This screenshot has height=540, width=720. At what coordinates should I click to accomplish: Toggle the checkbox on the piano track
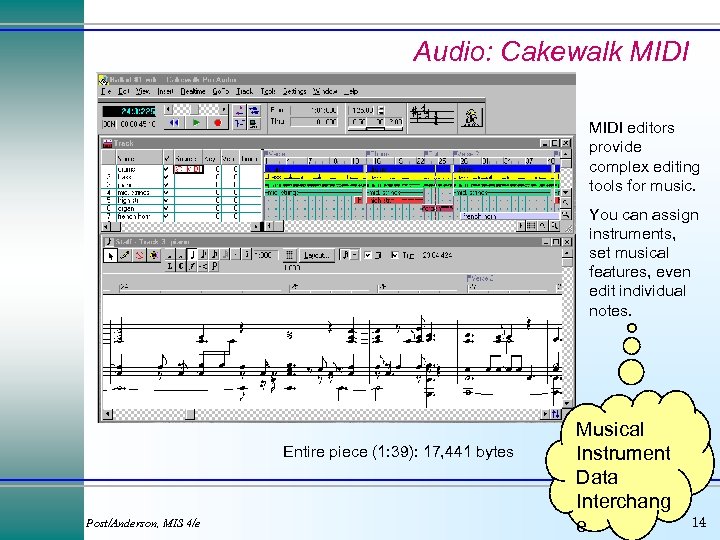coord(166,185)
